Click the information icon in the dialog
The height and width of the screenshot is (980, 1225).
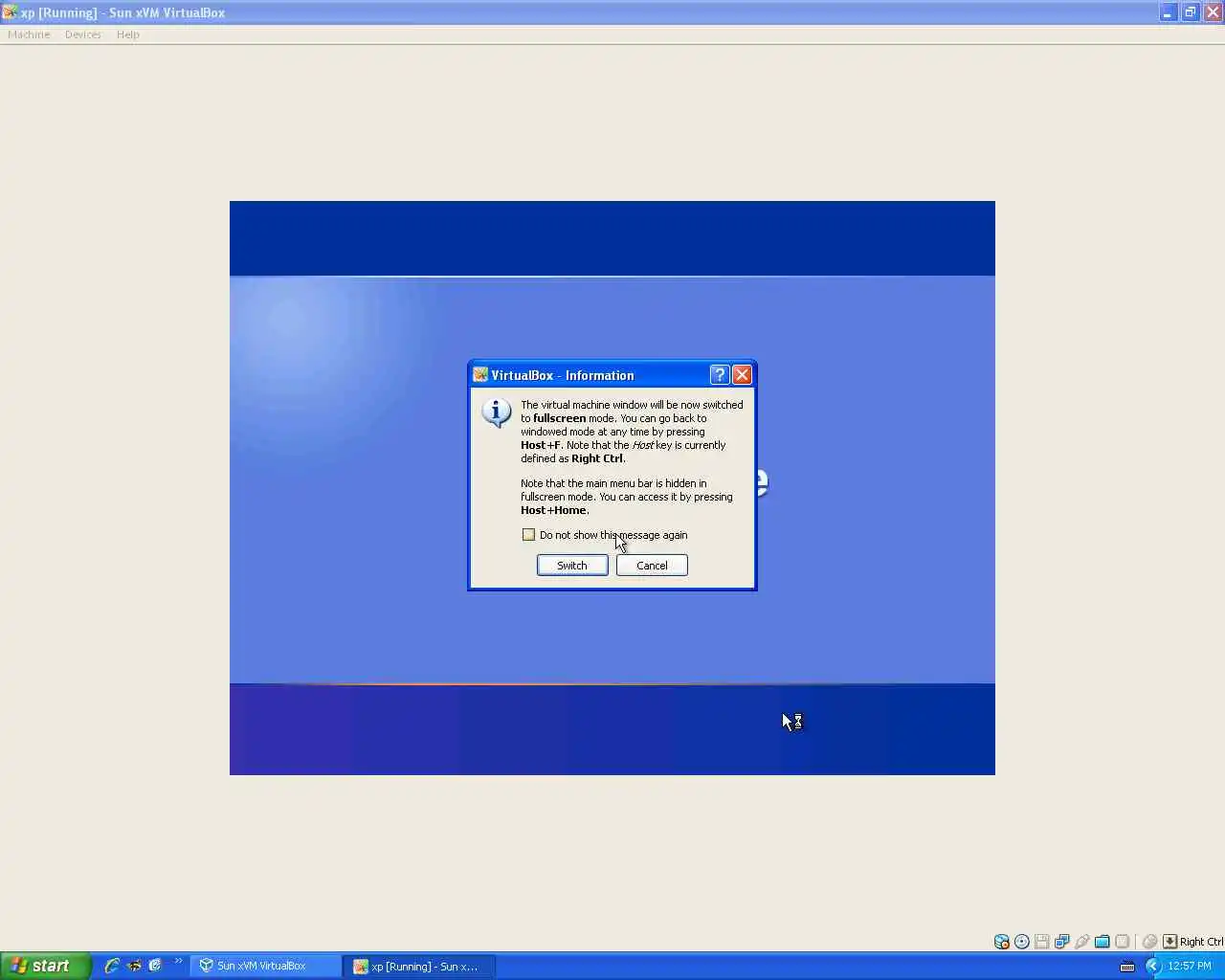(496, 412)
